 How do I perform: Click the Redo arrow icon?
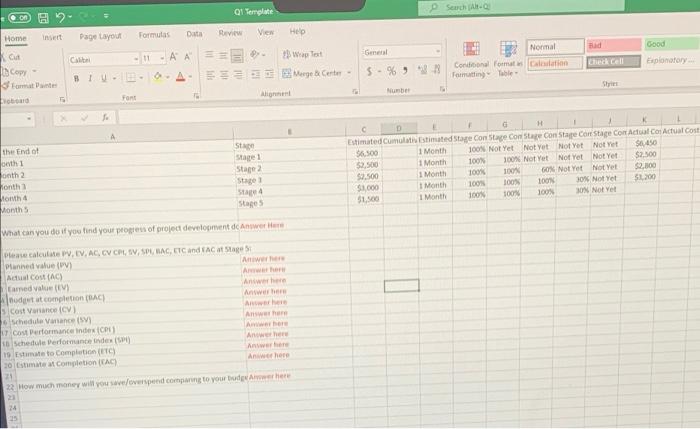pyautogui.click(x=83, y=17)
